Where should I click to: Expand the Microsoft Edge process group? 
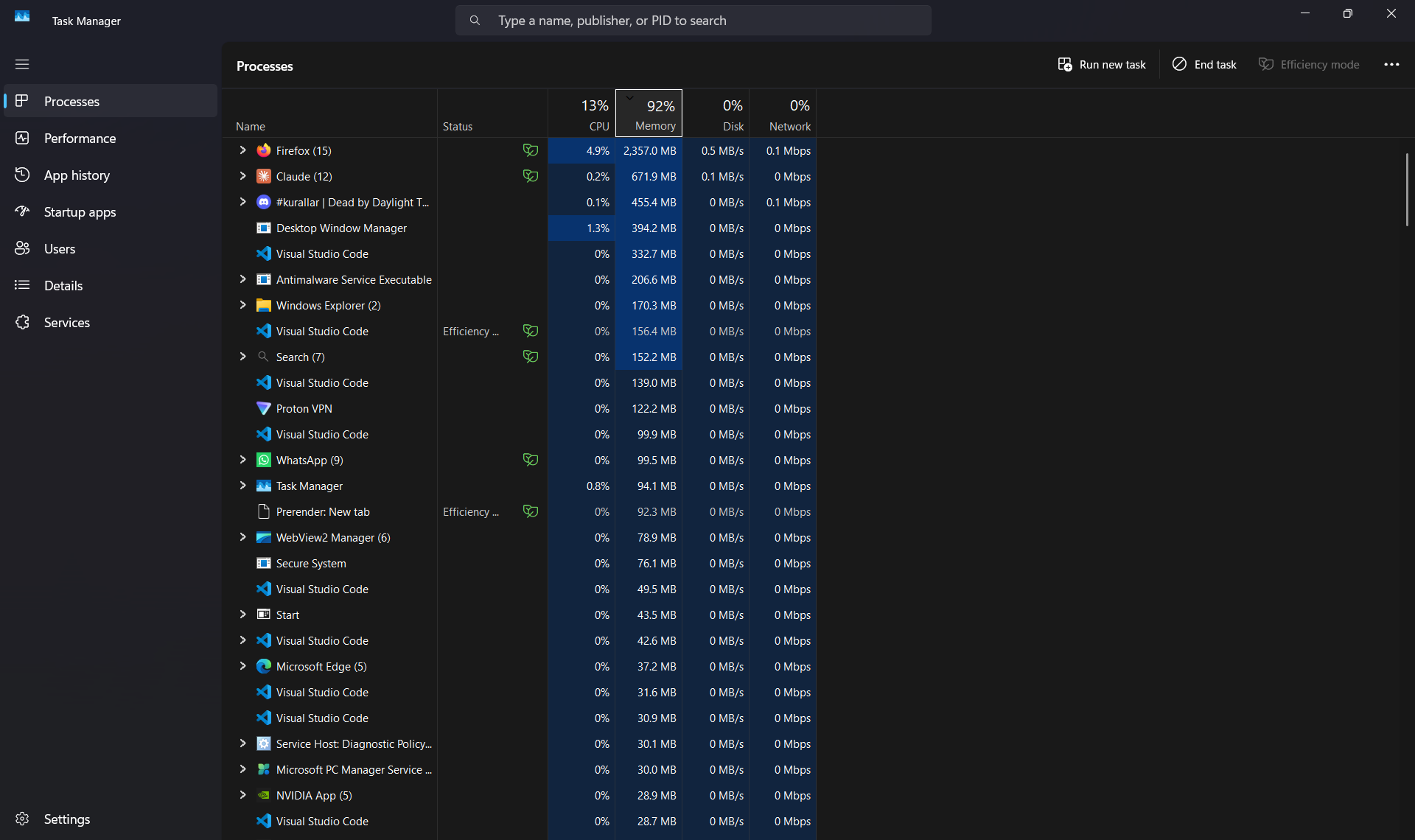tap(242, 666)
